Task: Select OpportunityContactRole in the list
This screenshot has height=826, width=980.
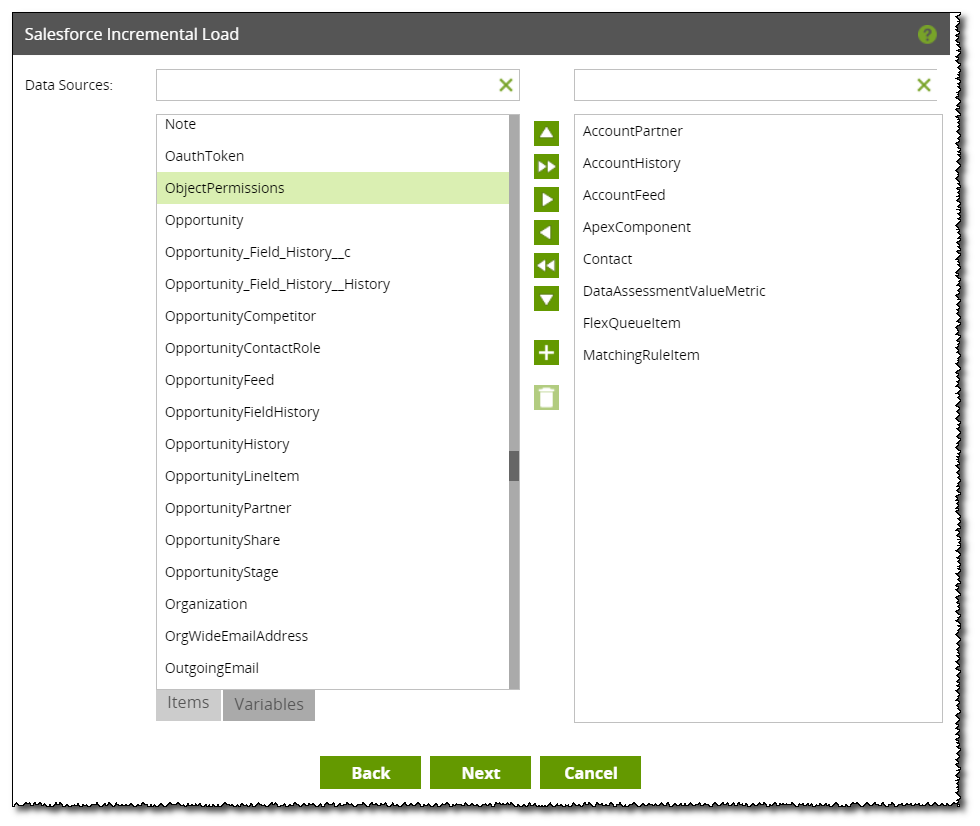Action: click(x=332, y=348)
